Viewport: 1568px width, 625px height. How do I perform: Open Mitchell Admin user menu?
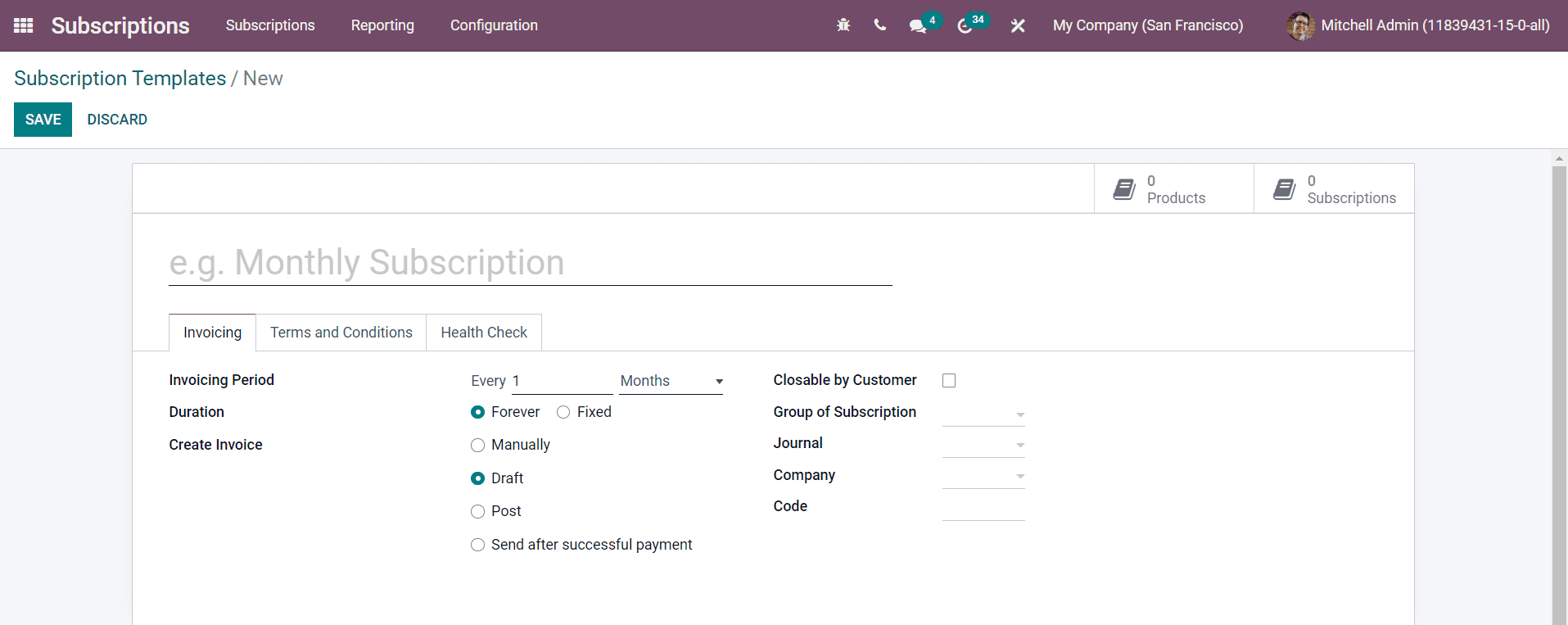[1418, 25]
